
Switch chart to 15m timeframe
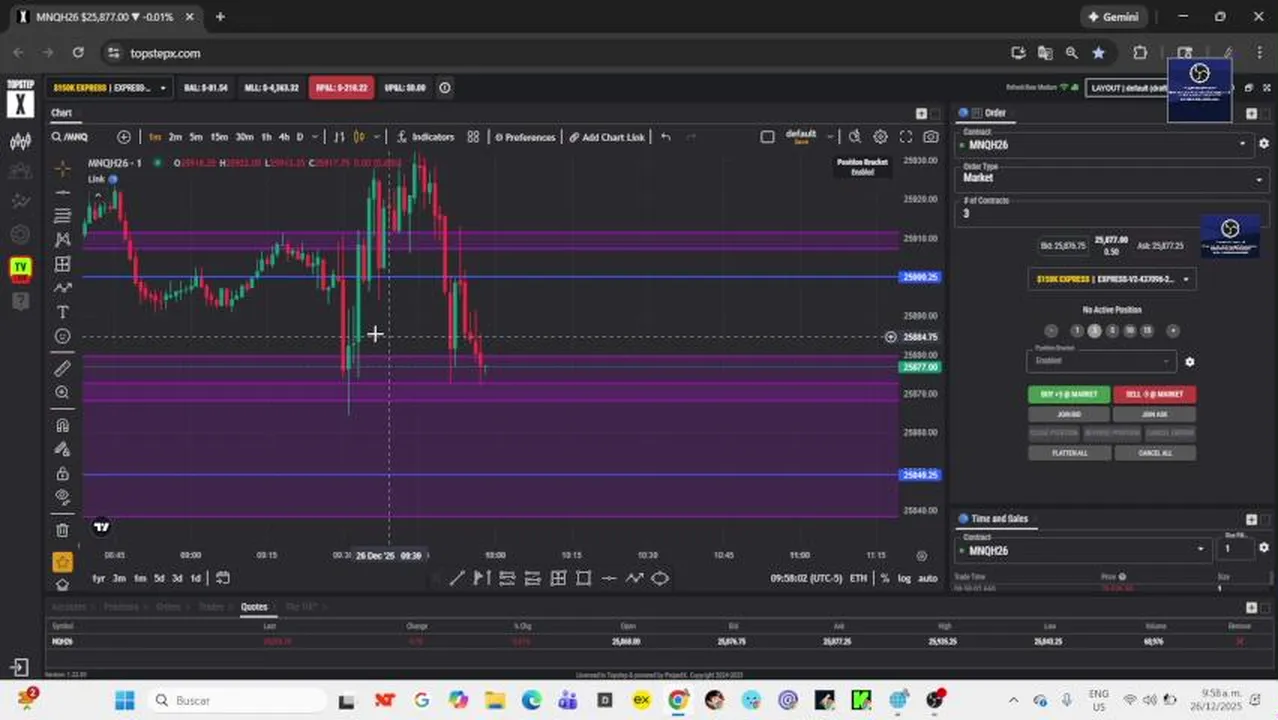219,137
